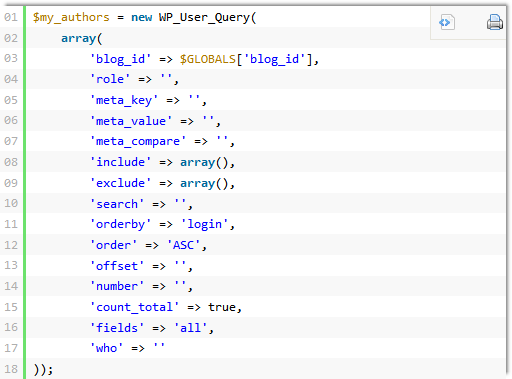Click the 'offset' key on line 13
Screen dimensions: 512x379
coord(117,266)
